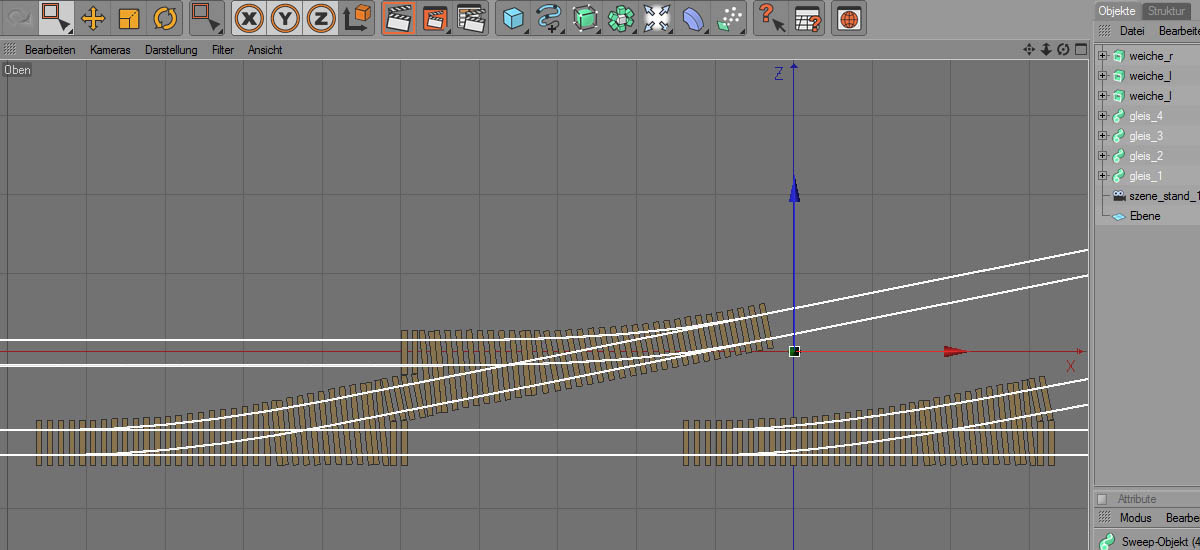Expand the gleis_1 object hierarchy
Image resolution: width=1200 pixels, height=550 pixels.
[1102, 176]
